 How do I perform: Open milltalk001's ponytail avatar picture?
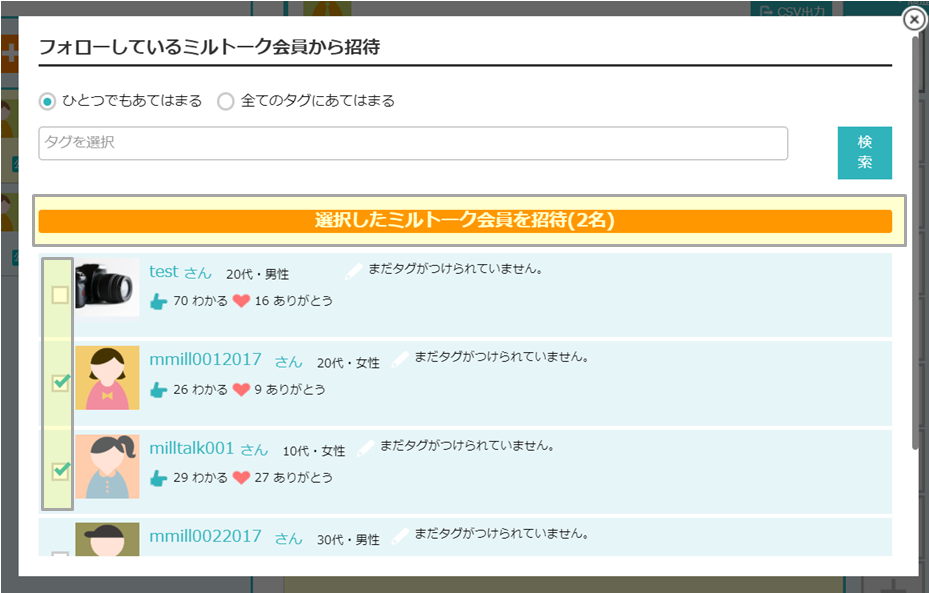pos(107,466)
